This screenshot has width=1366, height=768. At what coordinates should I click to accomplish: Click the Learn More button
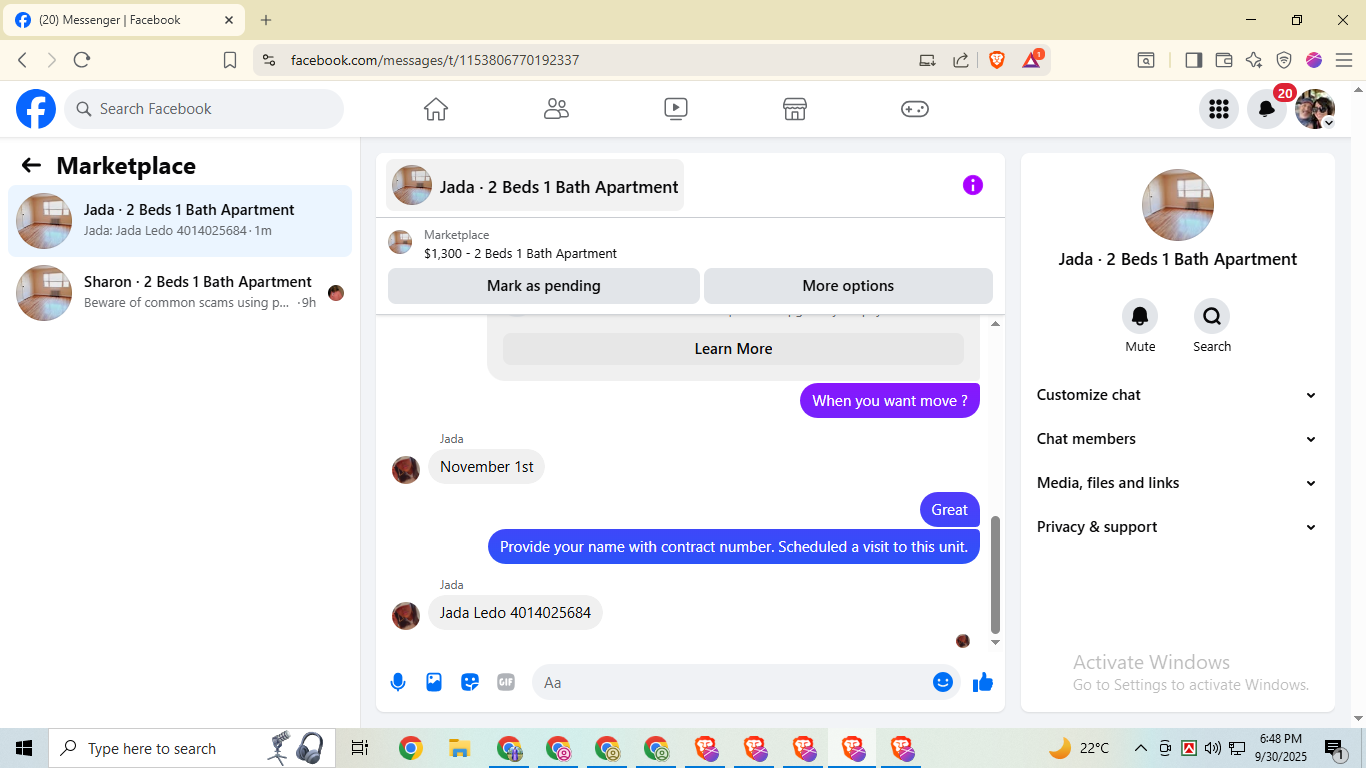pos(733,349)
